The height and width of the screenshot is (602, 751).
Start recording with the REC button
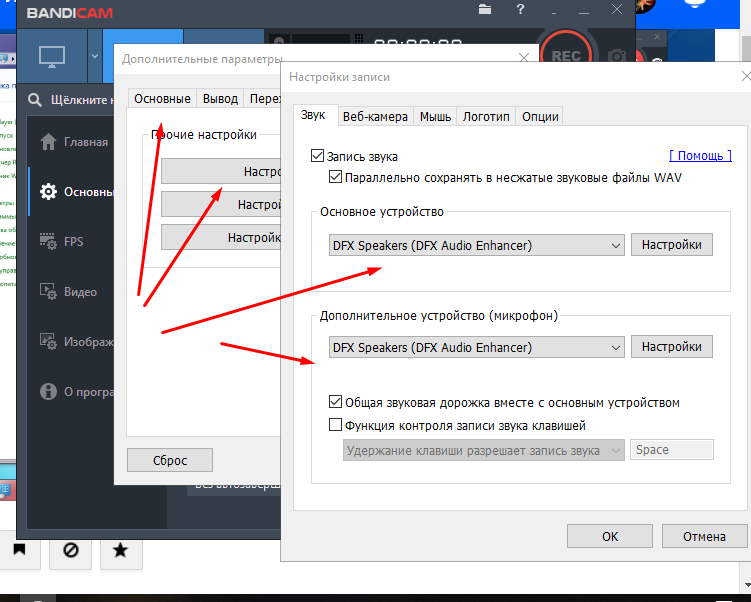tap(566, 55)
